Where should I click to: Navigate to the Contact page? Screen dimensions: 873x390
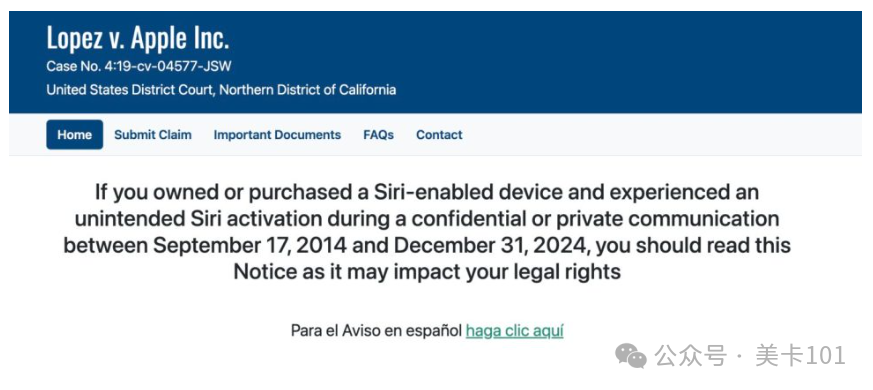439,135
